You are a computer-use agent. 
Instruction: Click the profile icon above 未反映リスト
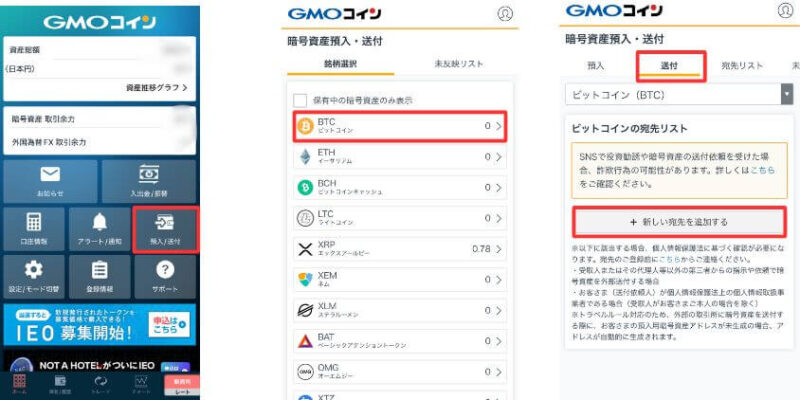(x=505, y=14)
